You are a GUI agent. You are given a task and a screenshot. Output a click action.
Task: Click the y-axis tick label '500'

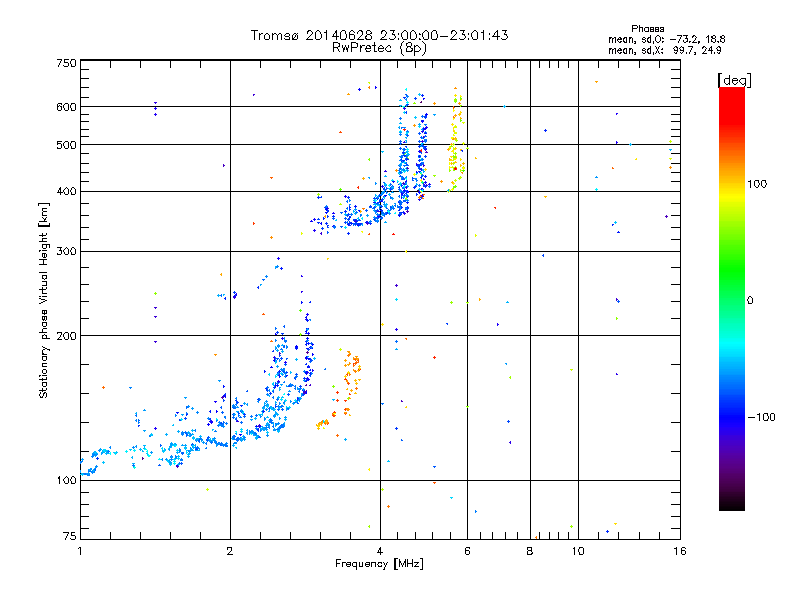(66, 145)
